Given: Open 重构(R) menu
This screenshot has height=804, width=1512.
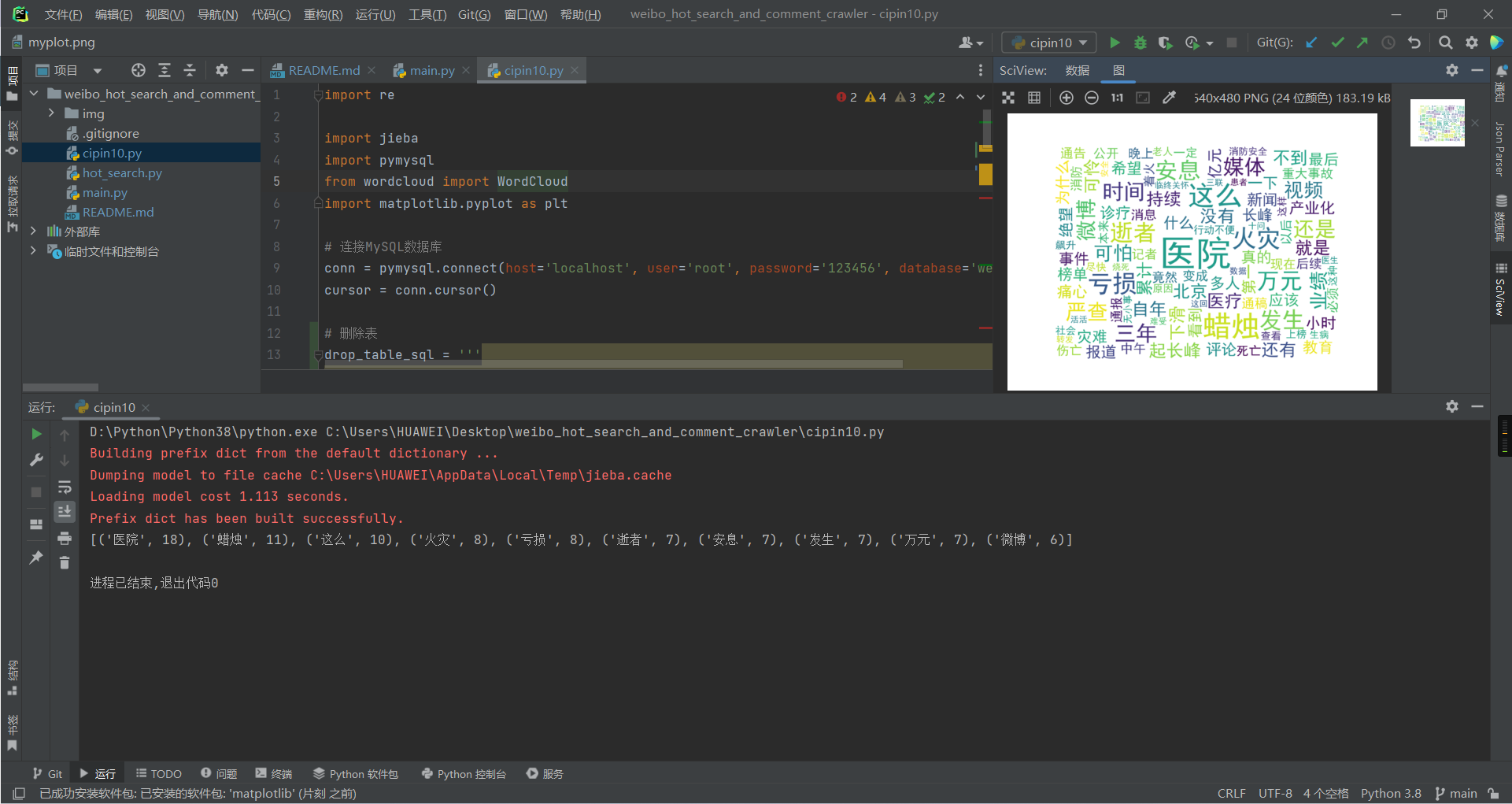Looking at the screenshot, I should click(x=323, y=14).
